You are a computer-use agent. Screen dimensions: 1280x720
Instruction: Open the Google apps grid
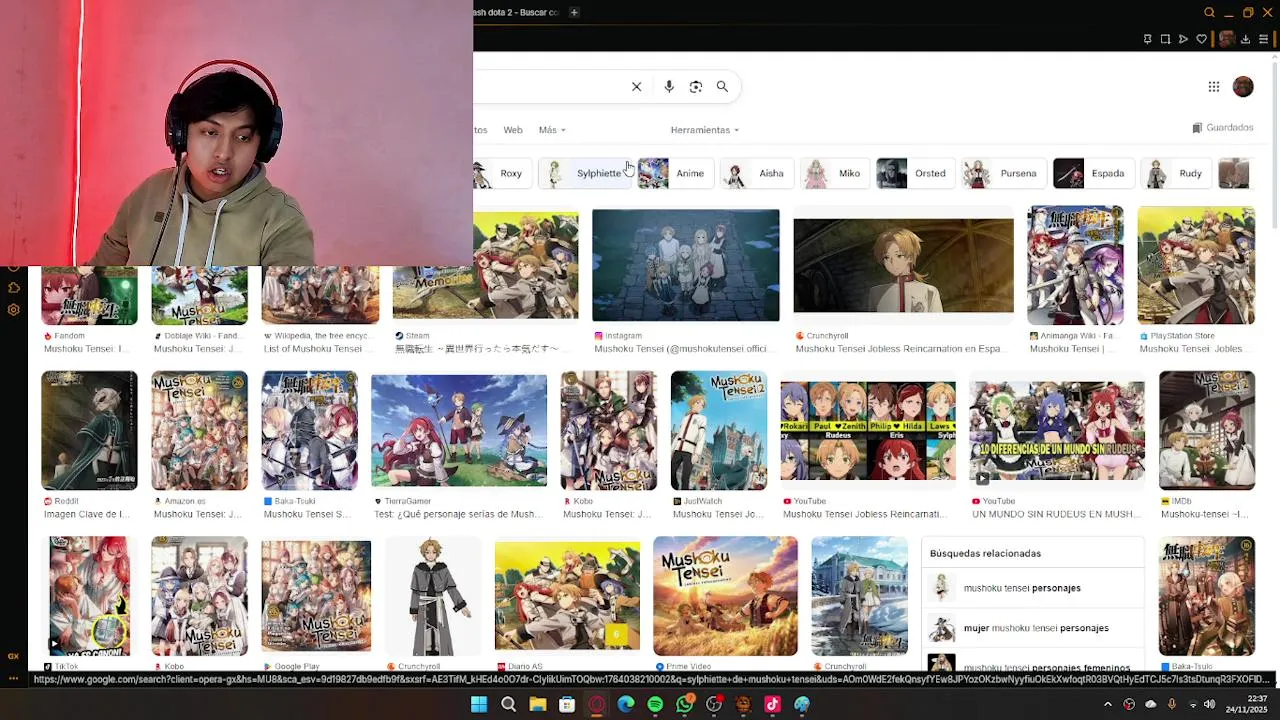coord(1214,87)
